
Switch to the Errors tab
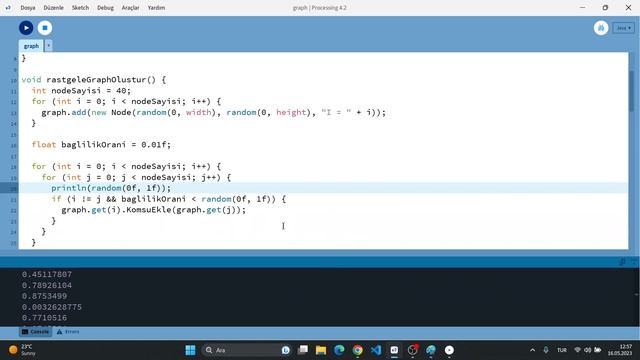pyautogui.click(x=68, y=331)
